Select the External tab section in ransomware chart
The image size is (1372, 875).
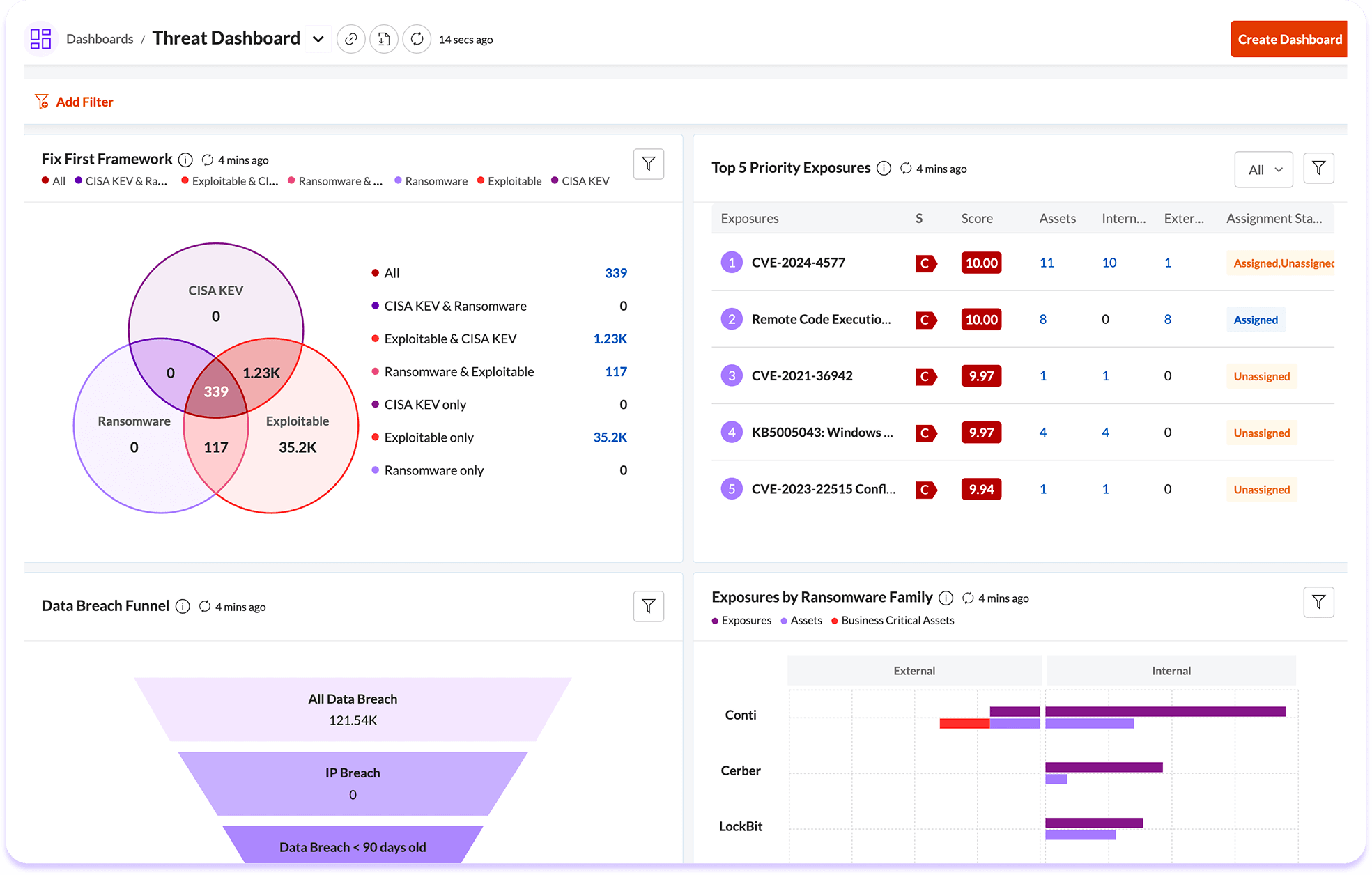914,670
